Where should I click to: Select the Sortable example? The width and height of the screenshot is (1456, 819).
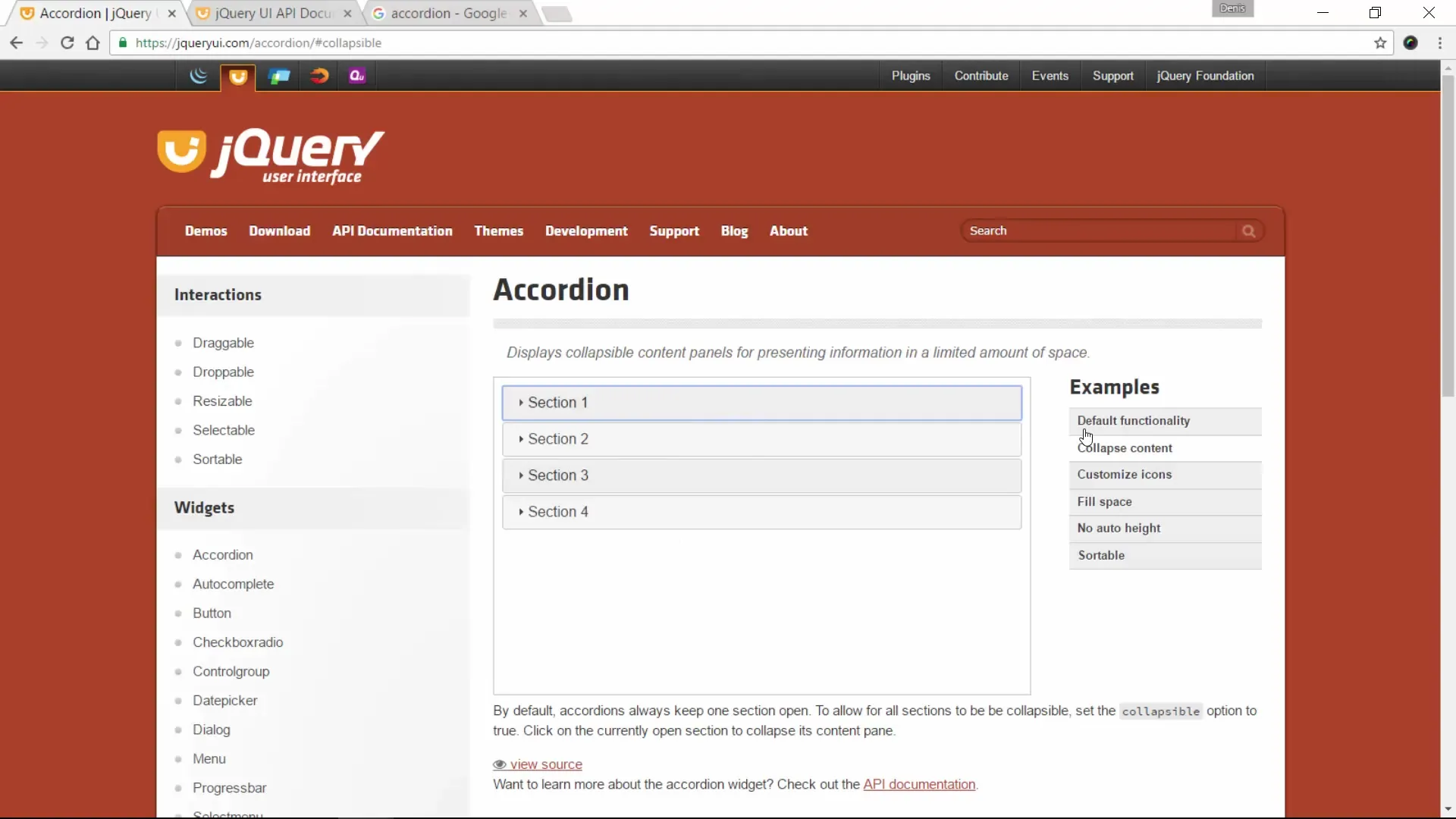[1165, 556]
